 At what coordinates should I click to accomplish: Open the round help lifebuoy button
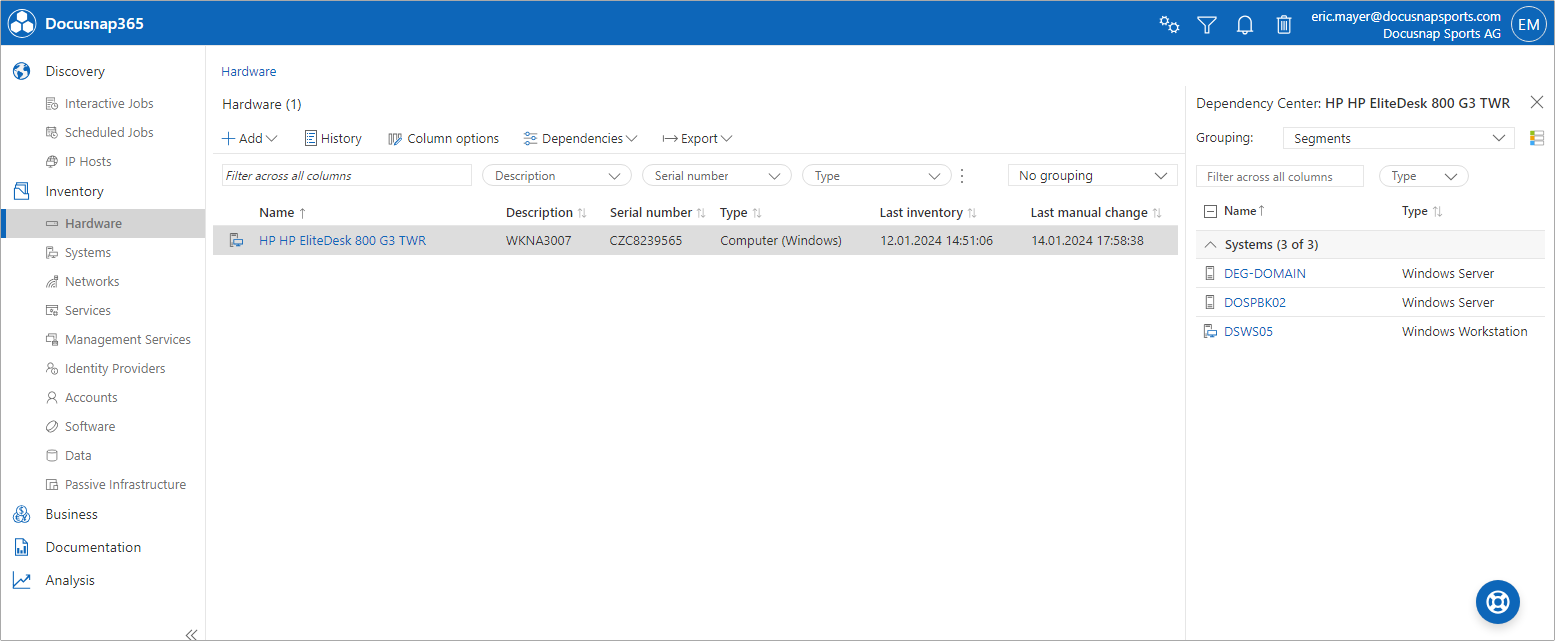point(1497,602)
